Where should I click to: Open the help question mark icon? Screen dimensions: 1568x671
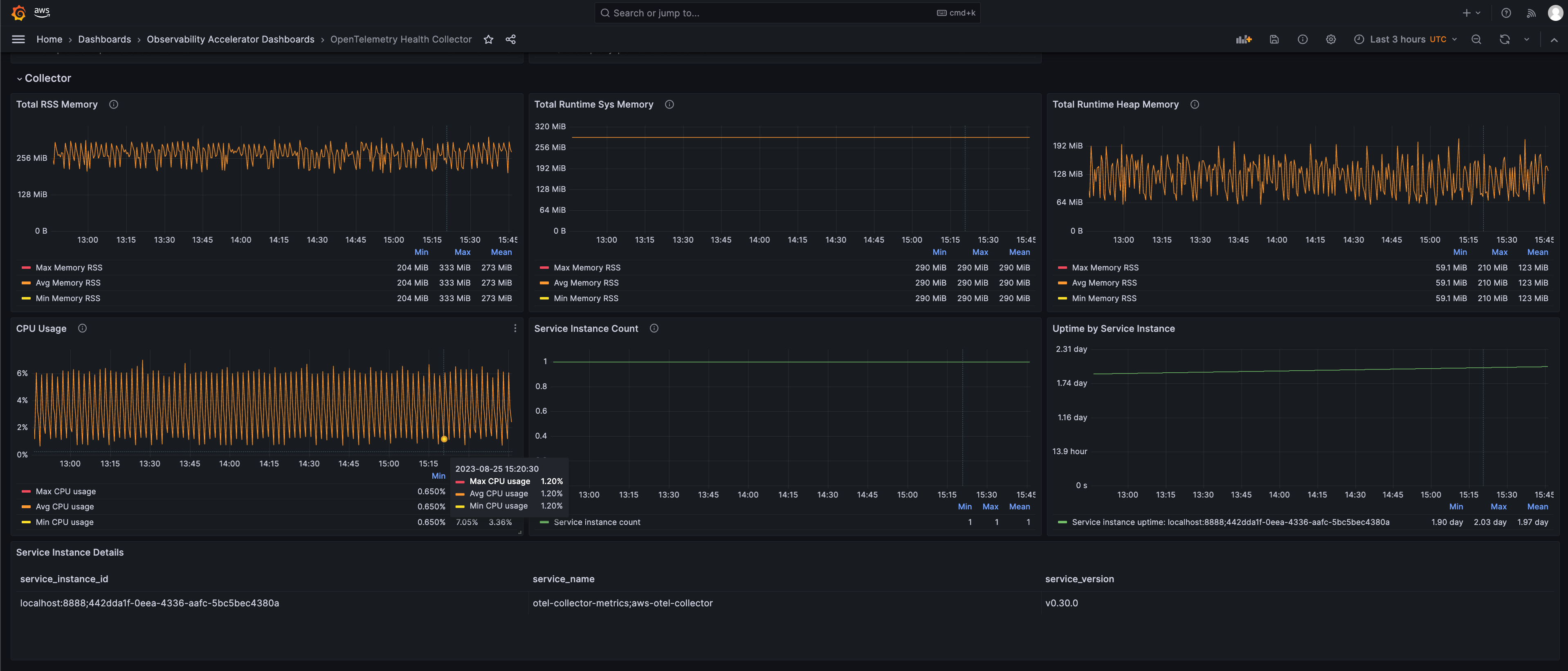1506,13
